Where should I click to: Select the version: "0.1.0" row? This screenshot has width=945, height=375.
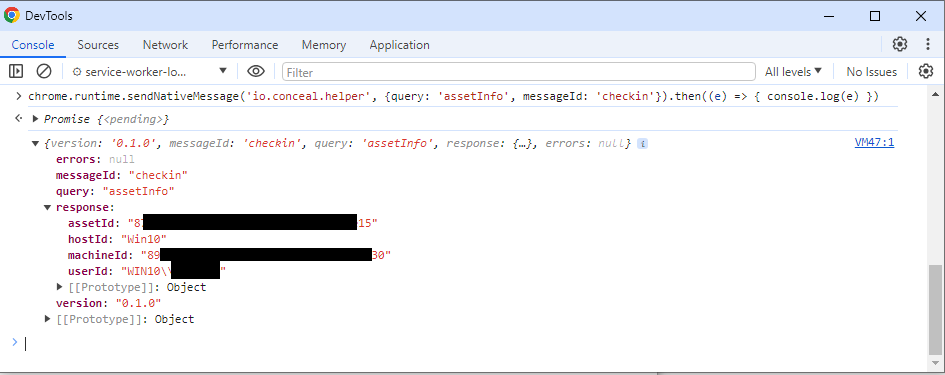[108, 303]
